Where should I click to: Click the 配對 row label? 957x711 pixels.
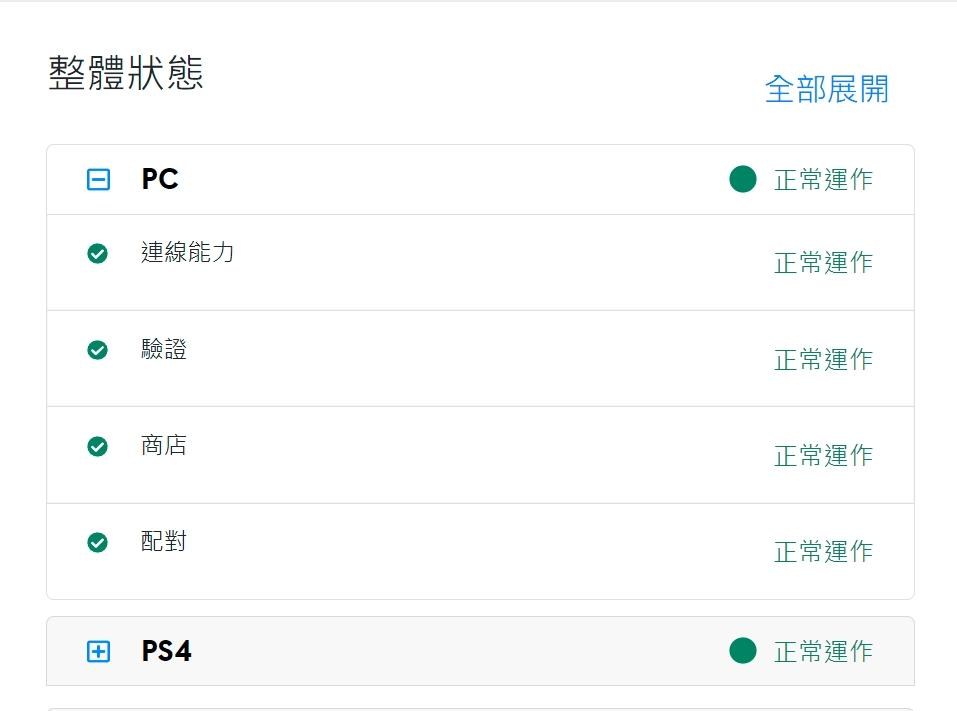click(164, 541)
